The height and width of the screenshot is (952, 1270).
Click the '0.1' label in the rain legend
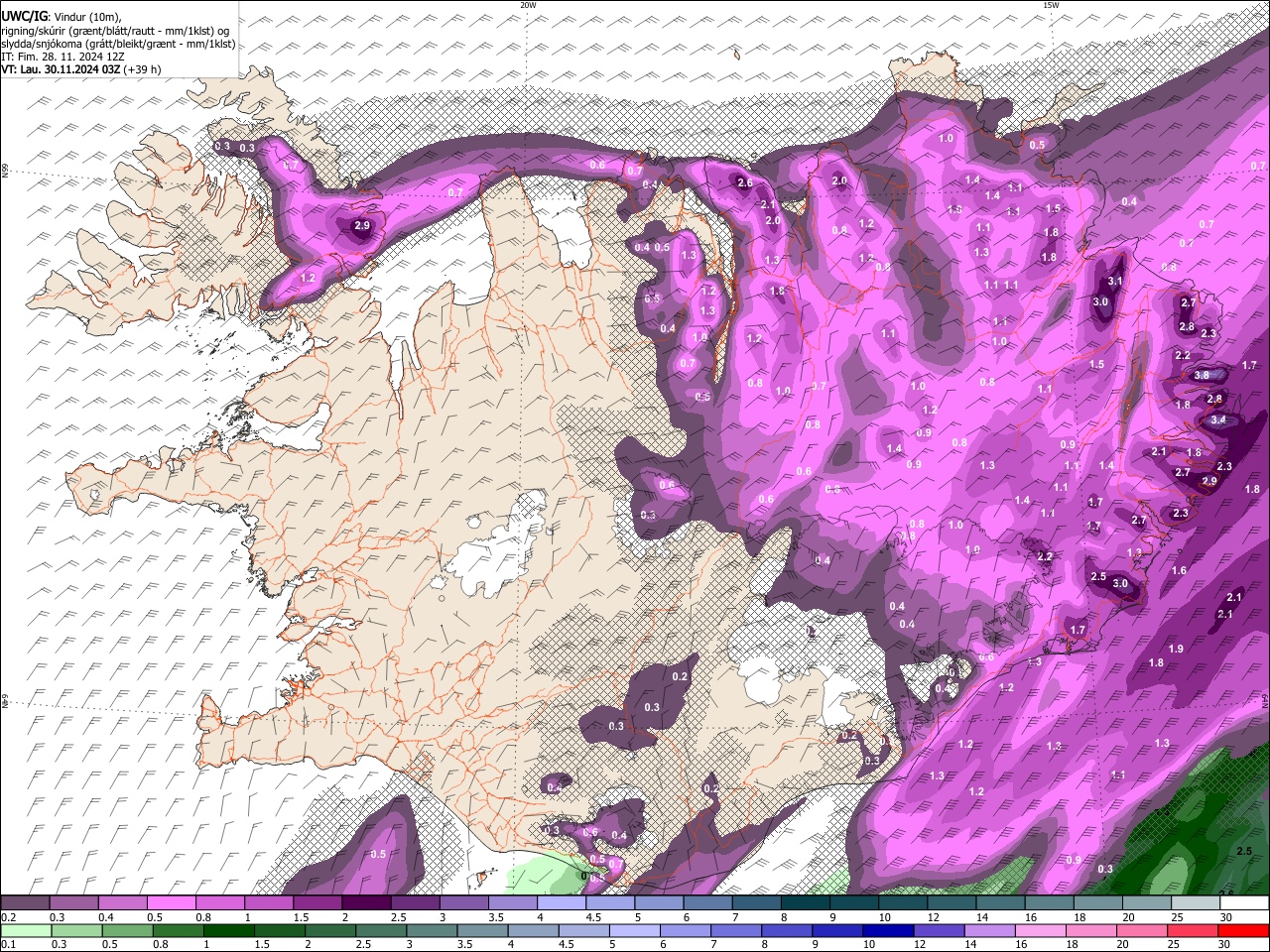pos(8,945)
